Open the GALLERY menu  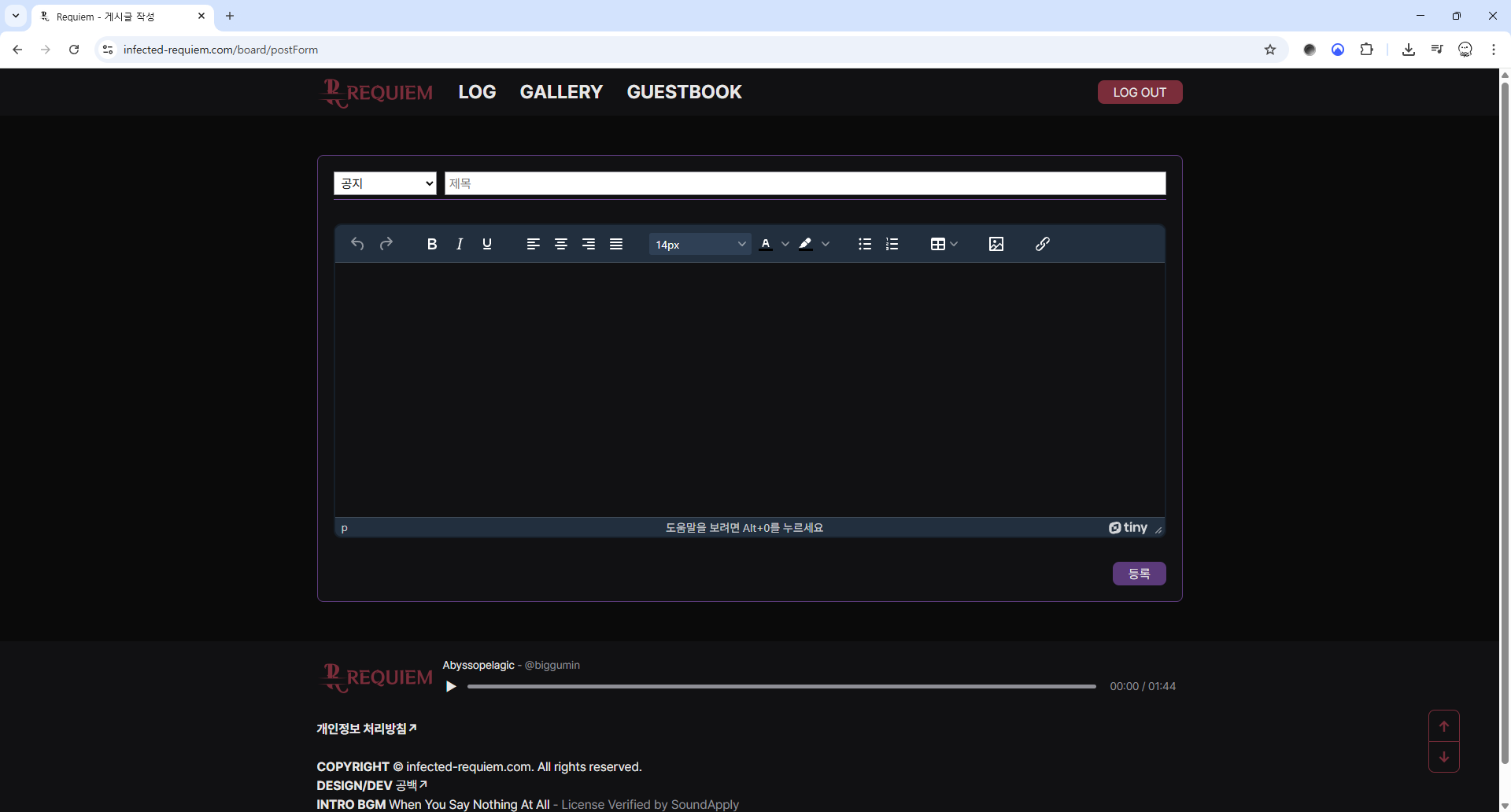click(x=560, y=92)
